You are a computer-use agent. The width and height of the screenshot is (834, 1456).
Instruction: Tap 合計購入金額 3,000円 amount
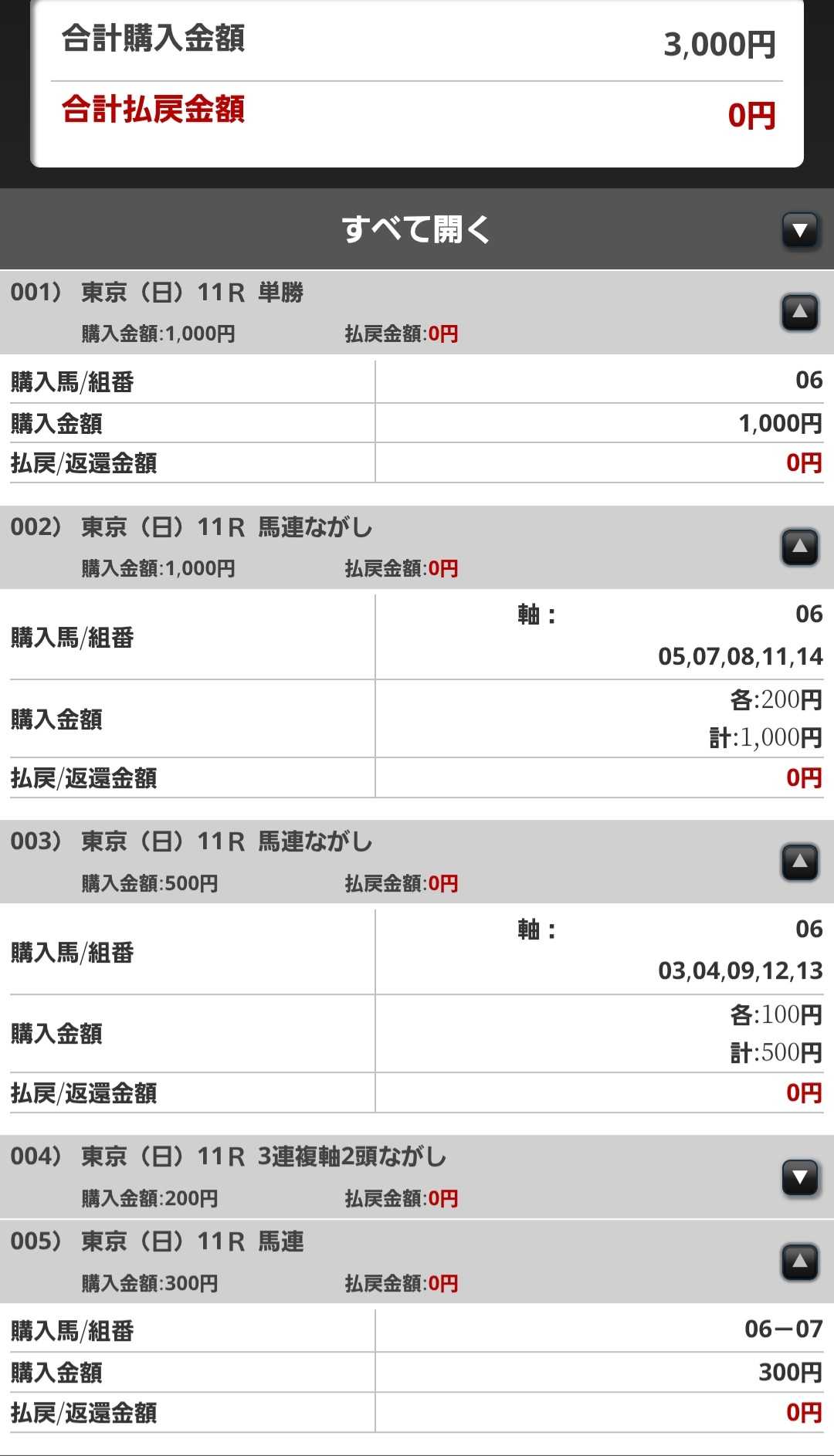click(719, 45)
